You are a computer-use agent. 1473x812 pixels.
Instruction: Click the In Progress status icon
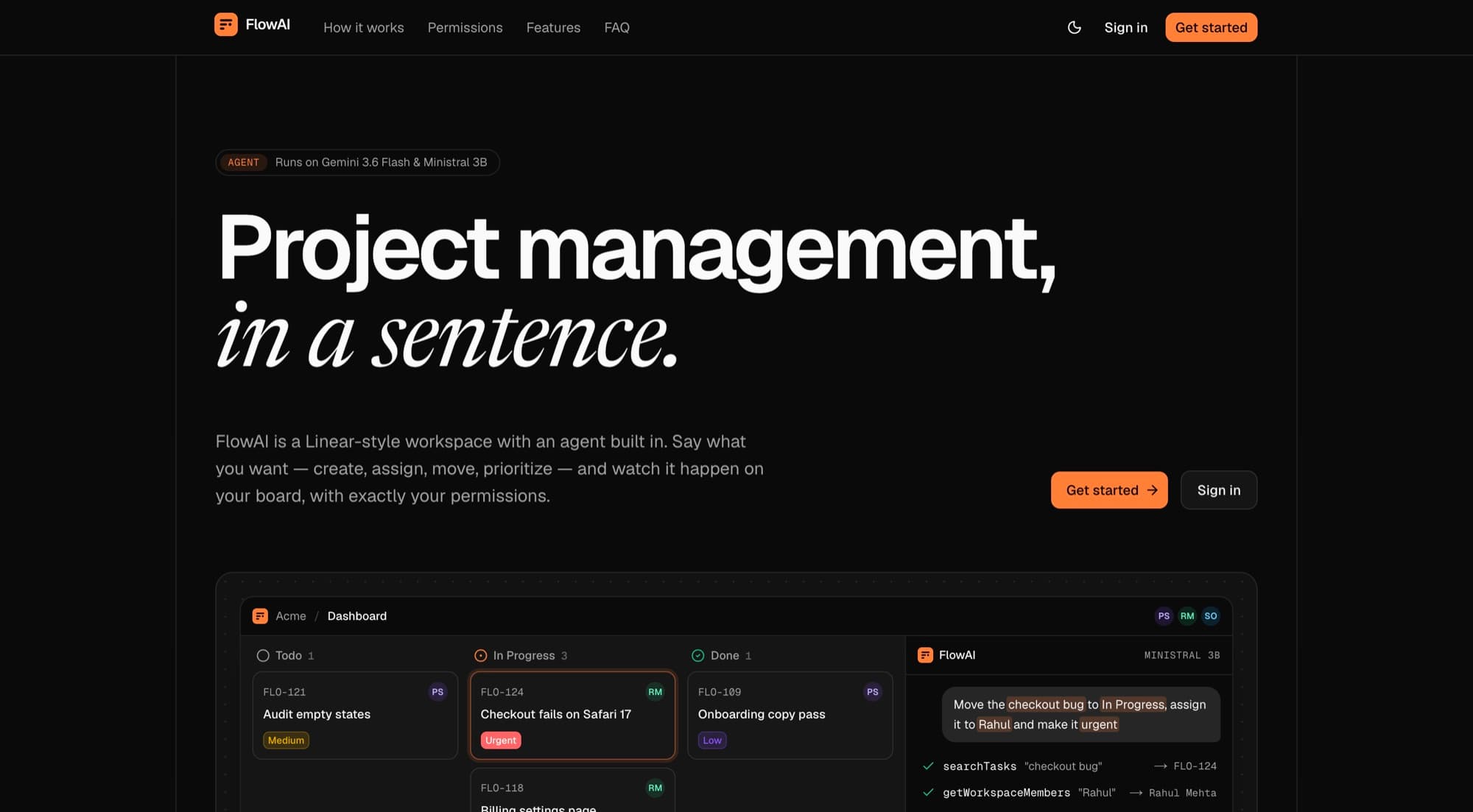pos(480,655)
